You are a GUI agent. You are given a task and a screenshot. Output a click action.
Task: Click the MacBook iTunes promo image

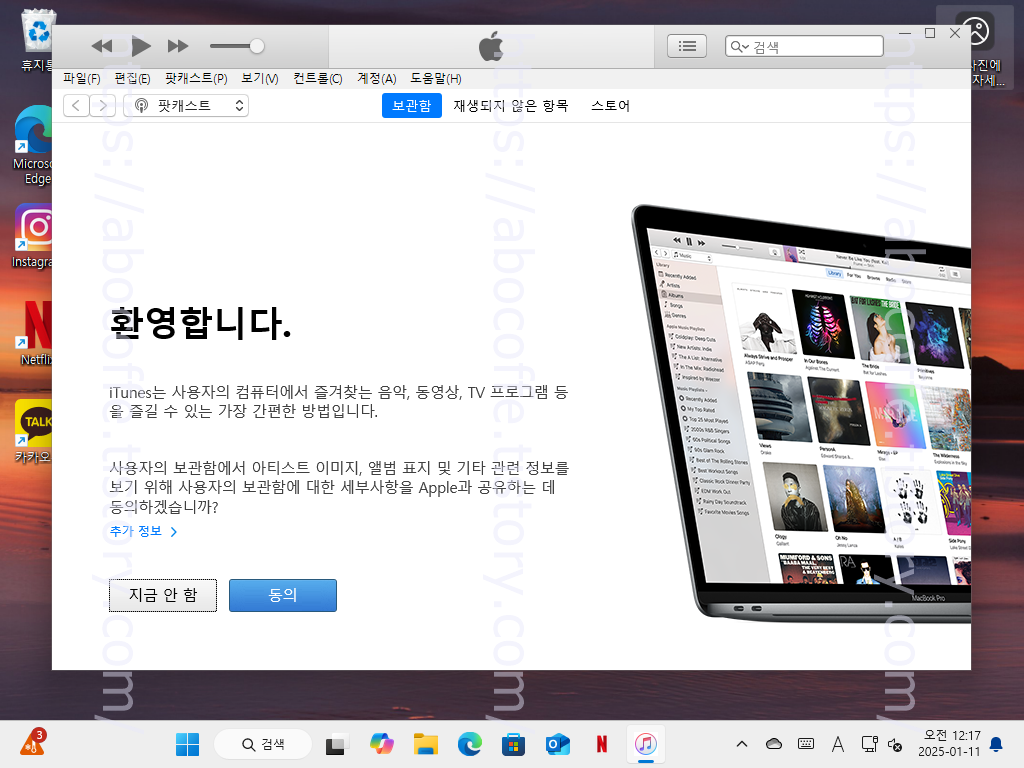[x=801, y=413]
